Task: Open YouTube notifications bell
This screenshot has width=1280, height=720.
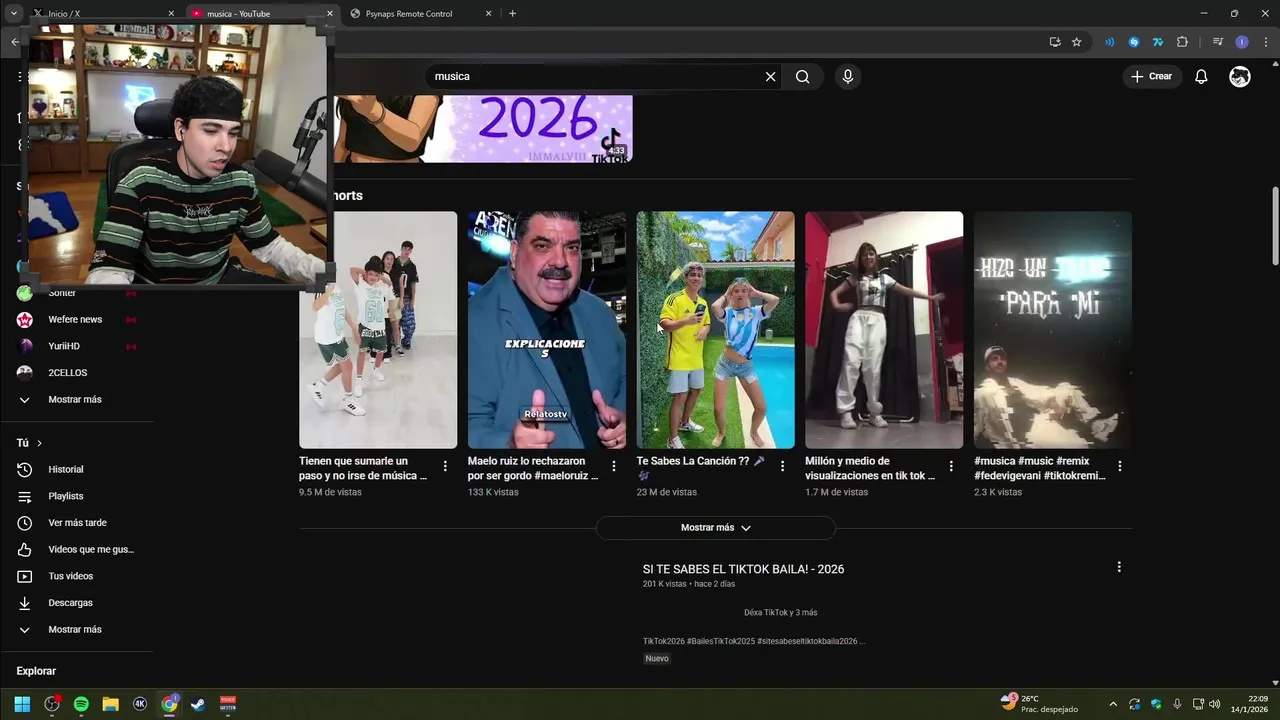Action: click(1201, 76)
